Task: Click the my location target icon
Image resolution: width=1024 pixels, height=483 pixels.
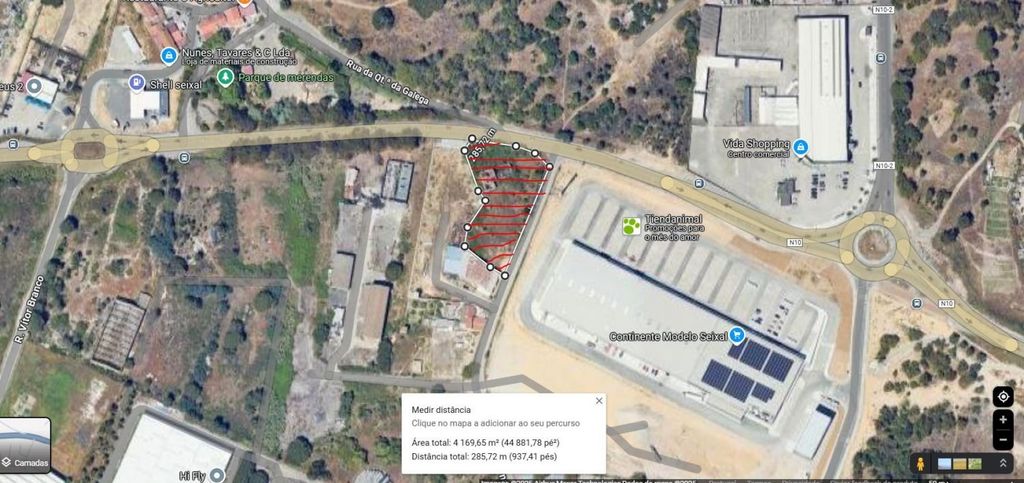Action: point(1003,396)
